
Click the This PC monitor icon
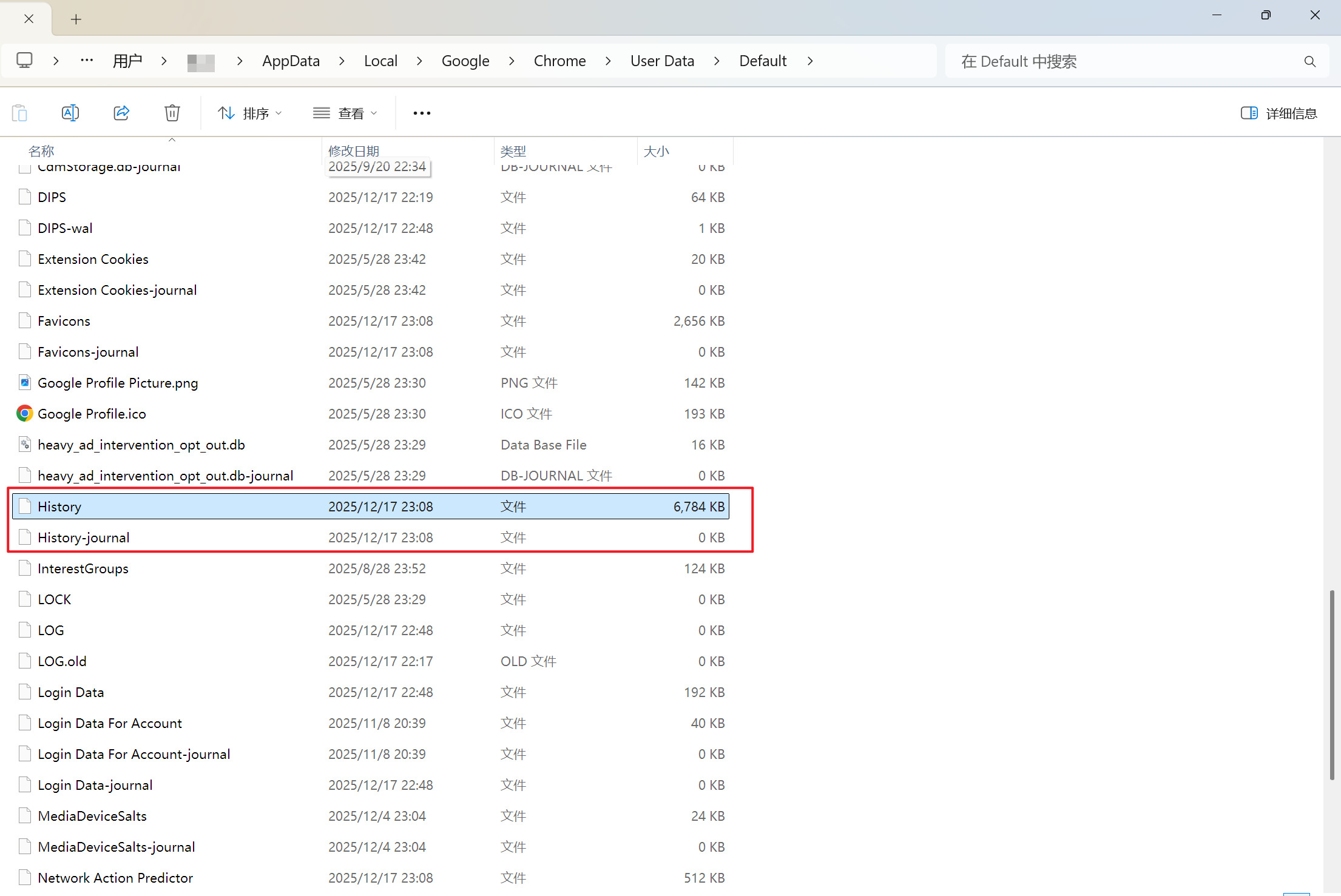pyautogui.click(x=24, y=61)
